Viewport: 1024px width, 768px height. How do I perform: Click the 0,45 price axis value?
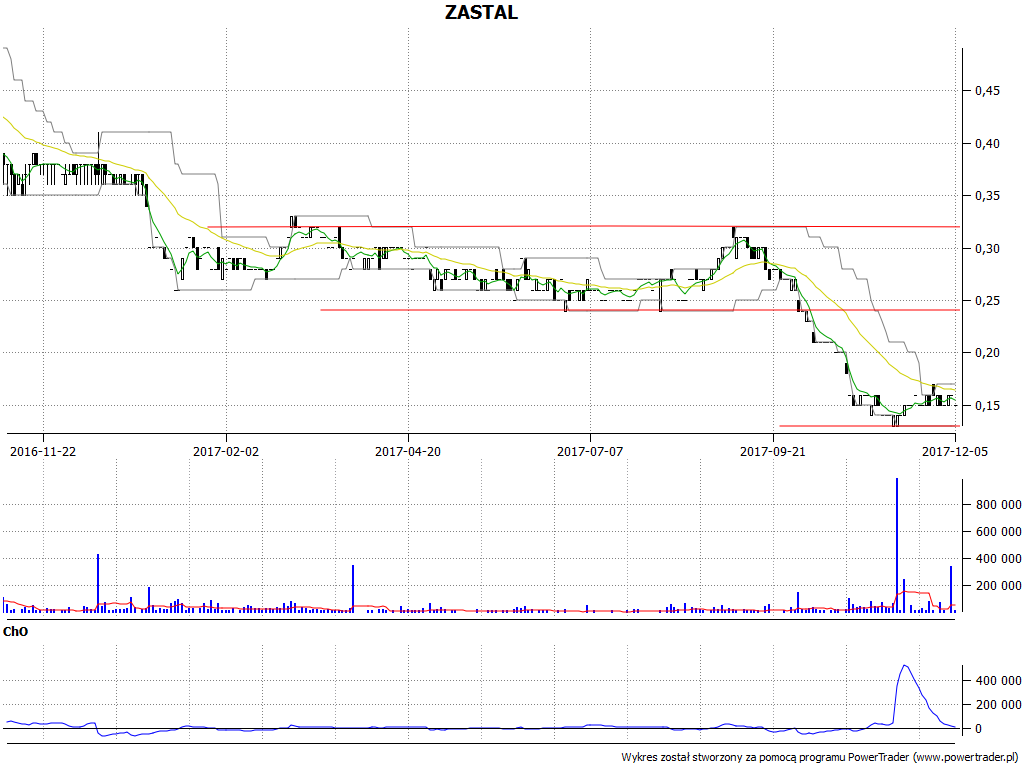tap(987, 91)
